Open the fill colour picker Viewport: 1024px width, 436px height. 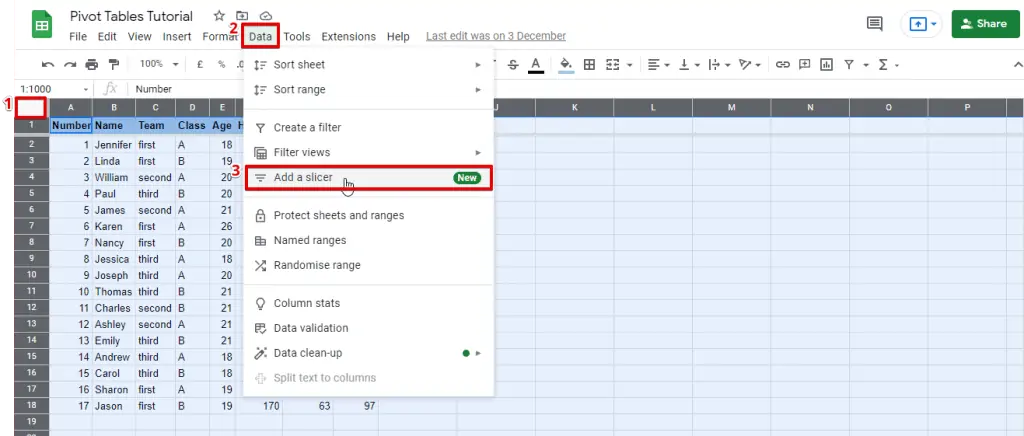click(x=566, y=65)
